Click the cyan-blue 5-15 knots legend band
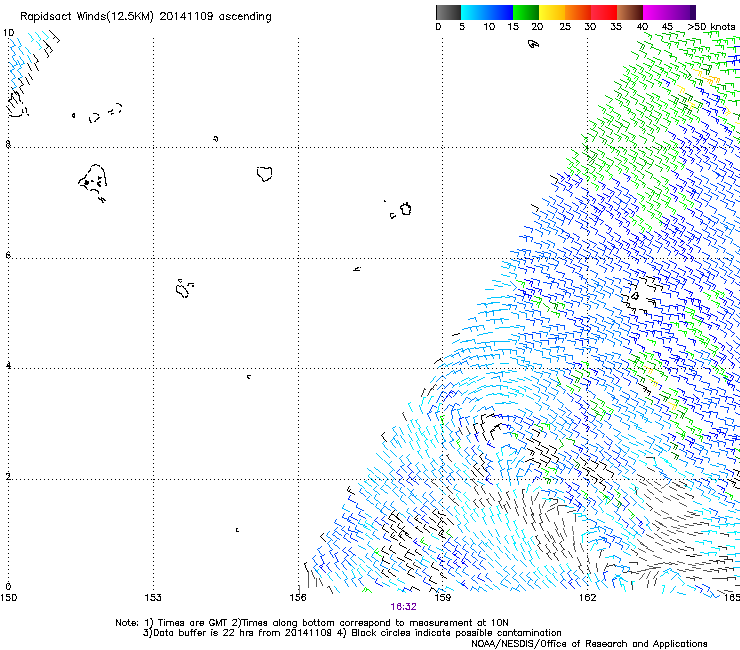 pos(487,12)
